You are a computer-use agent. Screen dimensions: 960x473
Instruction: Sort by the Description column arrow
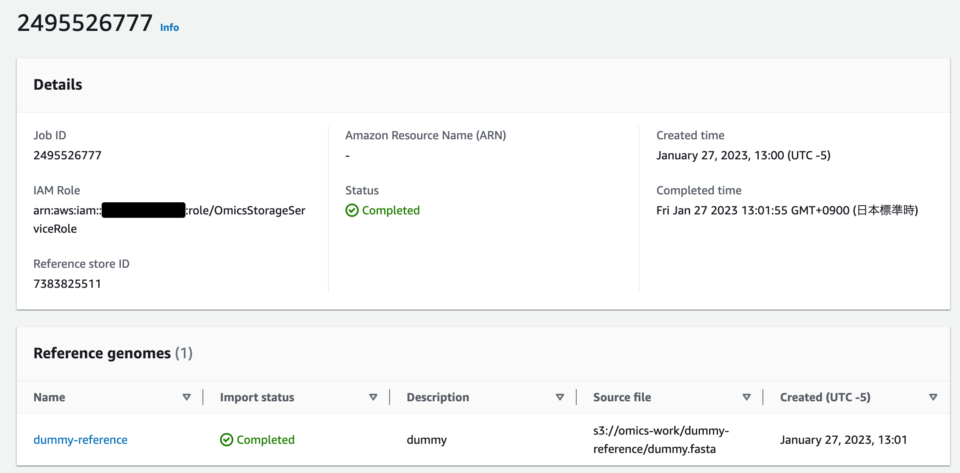[560, 397]
